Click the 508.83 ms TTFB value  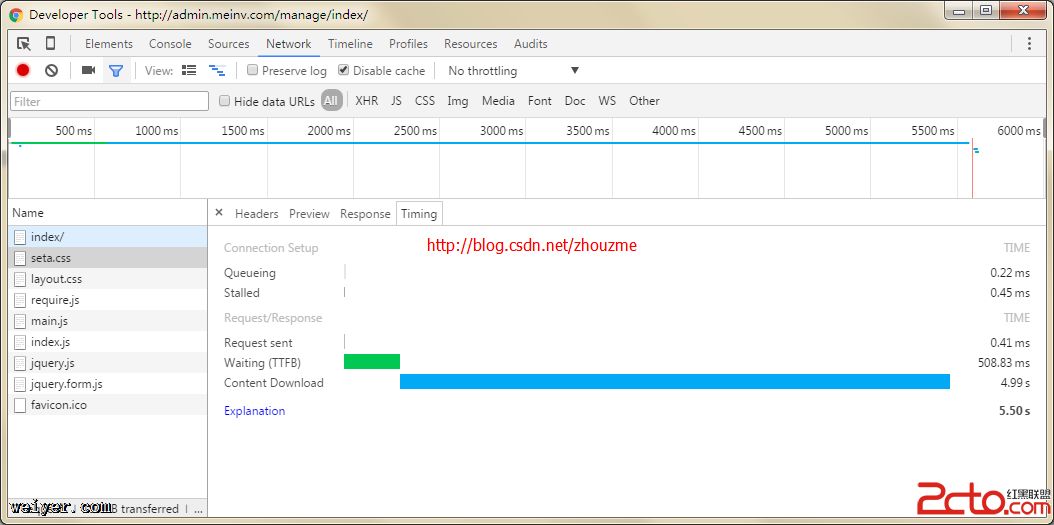click(1004, 362)
